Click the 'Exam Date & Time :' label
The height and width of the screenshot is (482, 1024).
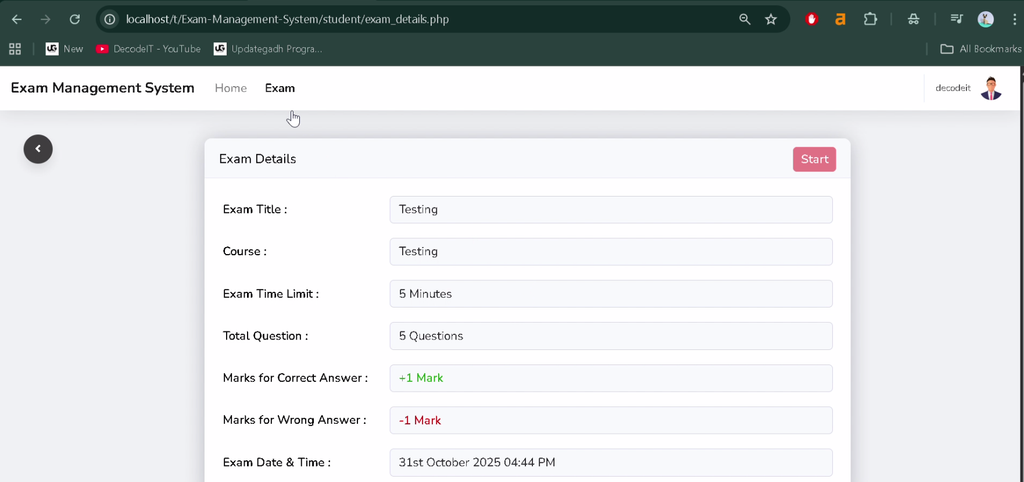point(277,462)
